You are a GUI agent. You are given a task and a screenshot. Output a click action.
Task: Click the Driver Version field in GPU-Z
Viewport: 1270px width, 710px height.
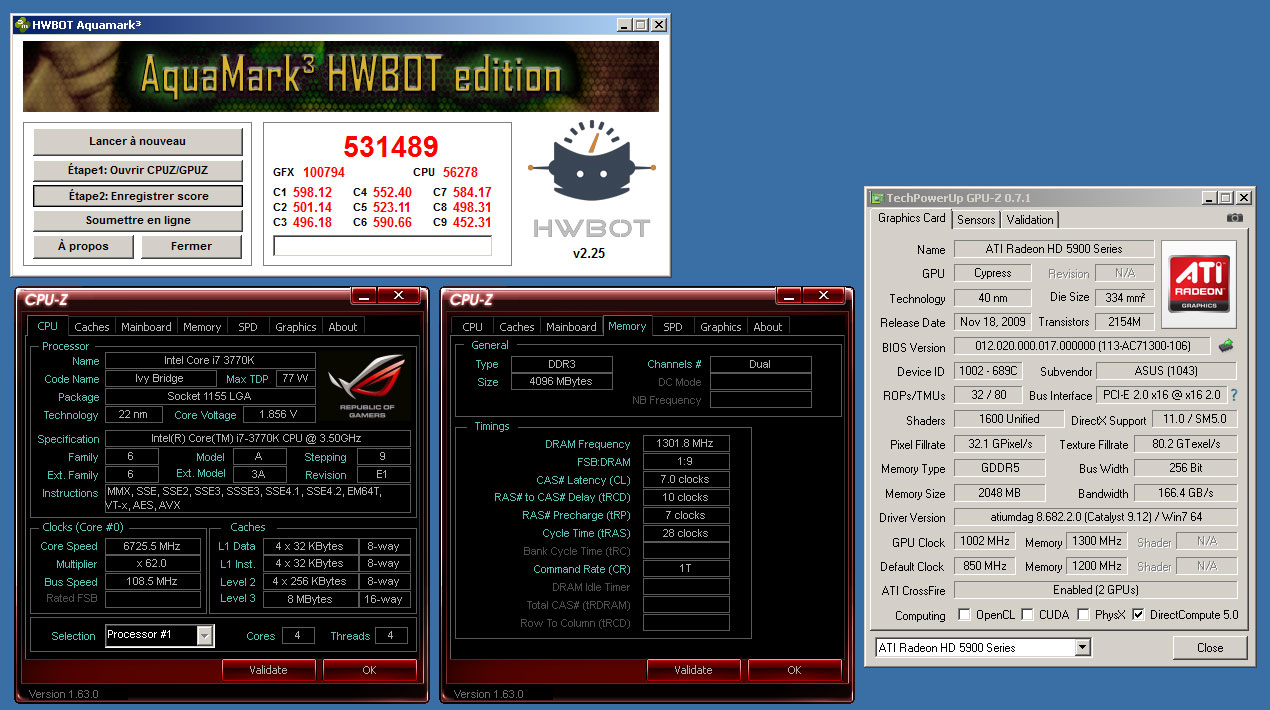coord(1095,517)
